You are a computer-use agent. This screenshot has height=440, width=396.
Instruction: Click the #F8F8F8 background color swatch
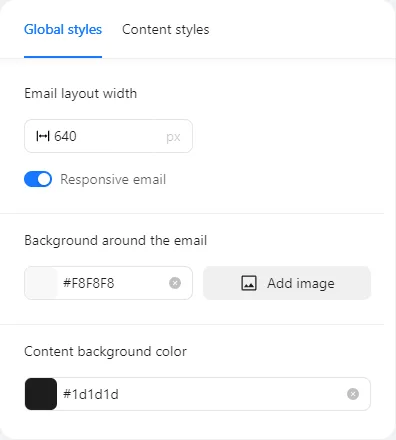[x=41, y=283]
